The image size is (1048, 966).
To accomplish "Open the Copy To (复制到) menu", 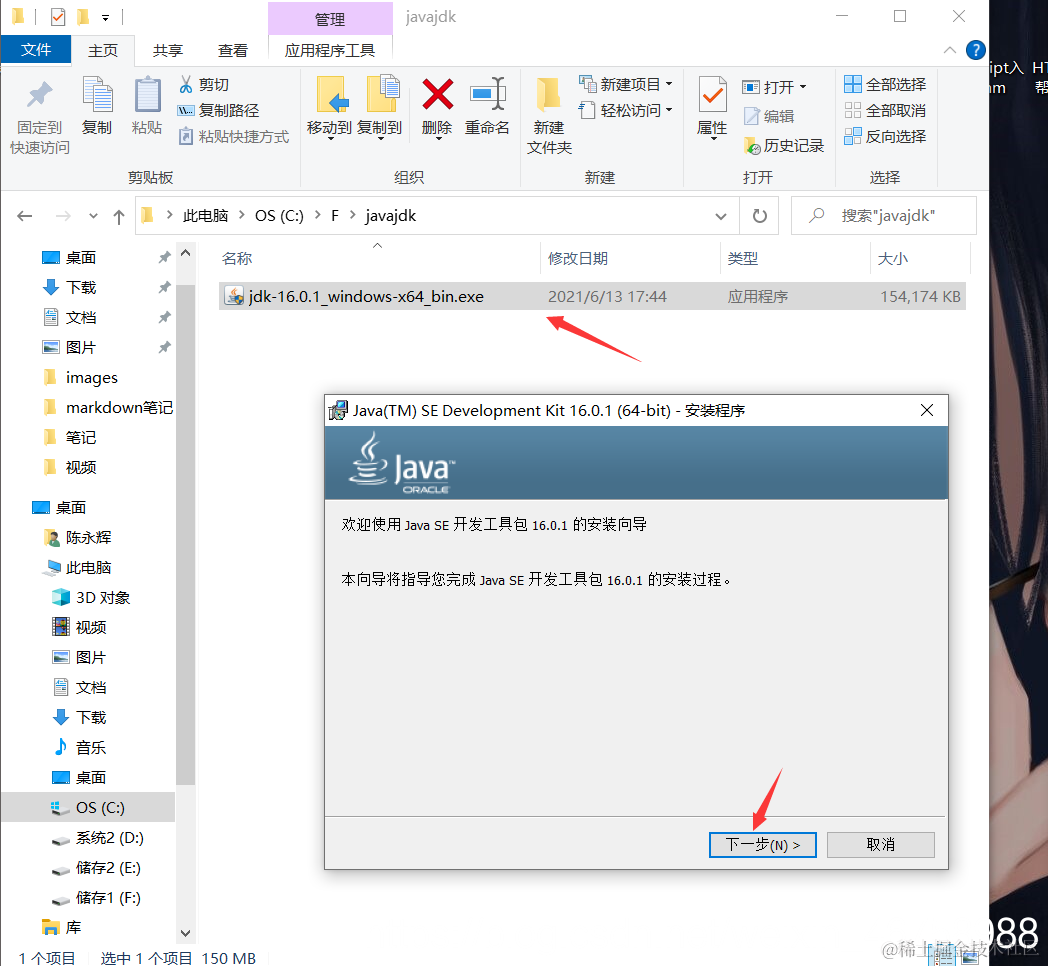I will [x=380, y=107].
